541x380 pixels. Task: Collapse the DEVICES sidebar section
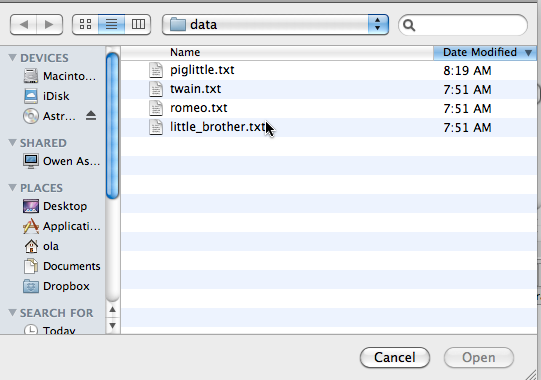(x=12, y=58)
